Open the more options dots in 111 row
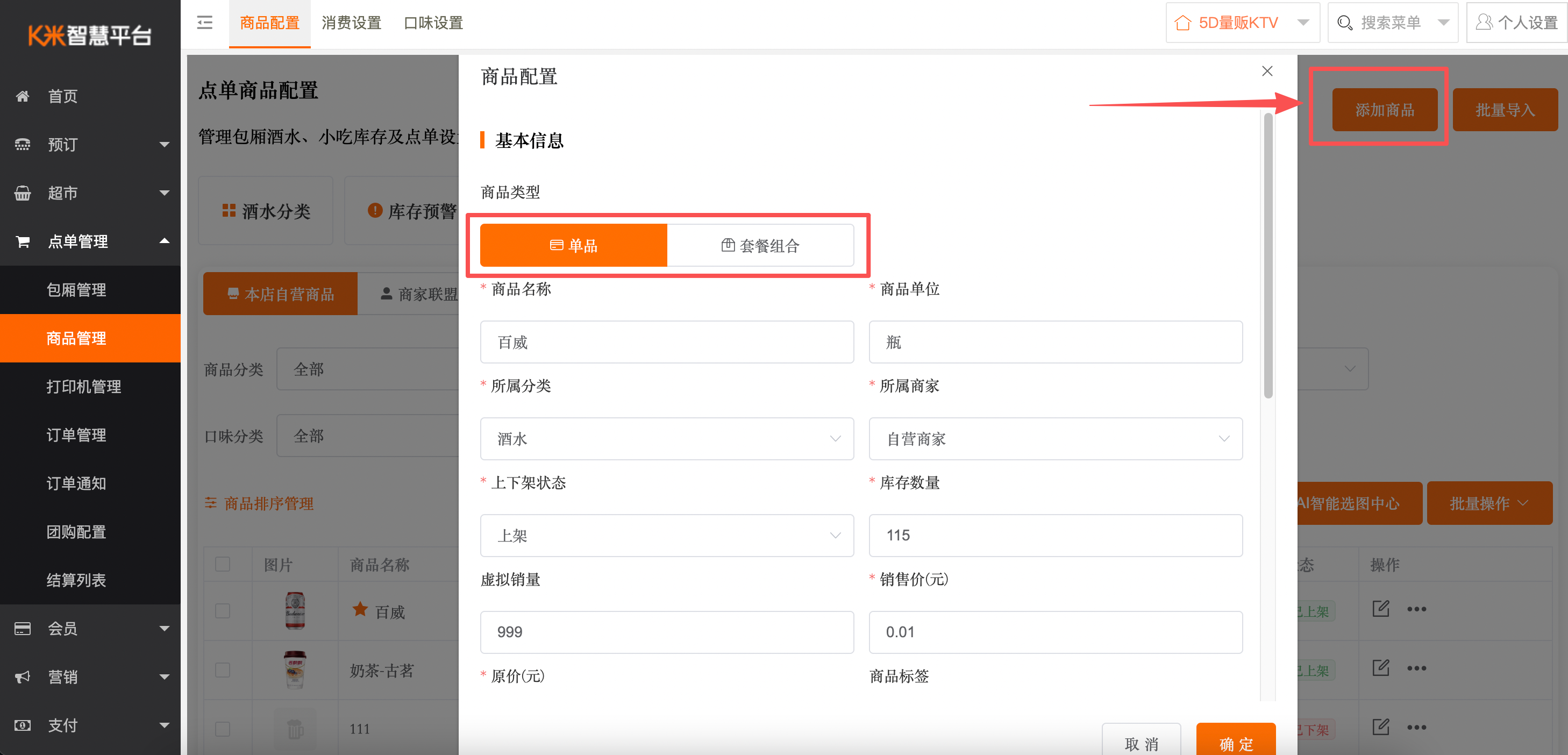This screenshot has width=1568, height=755. [x=1416, y=728]
